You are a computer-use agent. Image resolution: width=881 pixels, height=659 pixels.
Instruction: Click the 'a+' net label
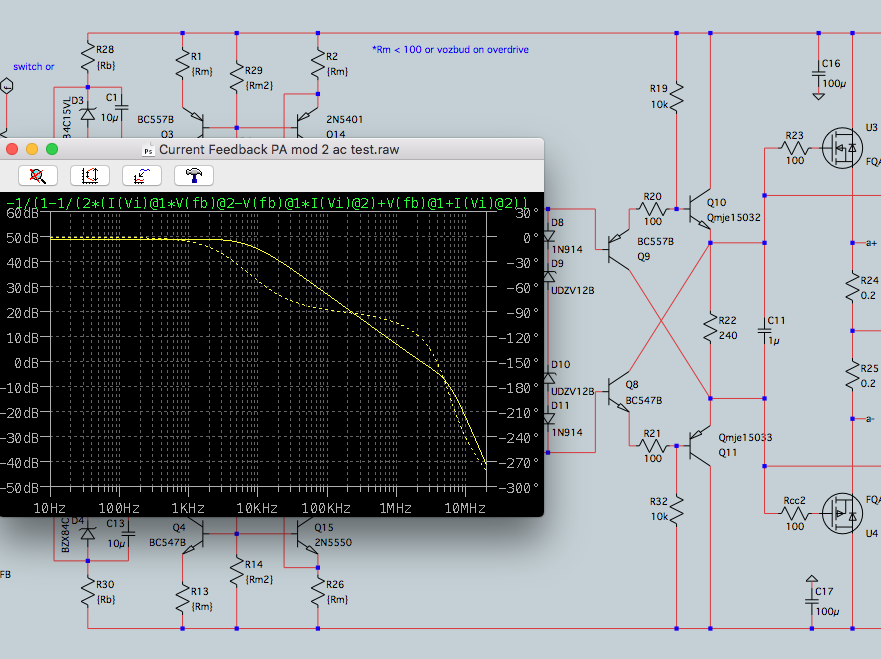pyautogui.click(x=871, y=243)
